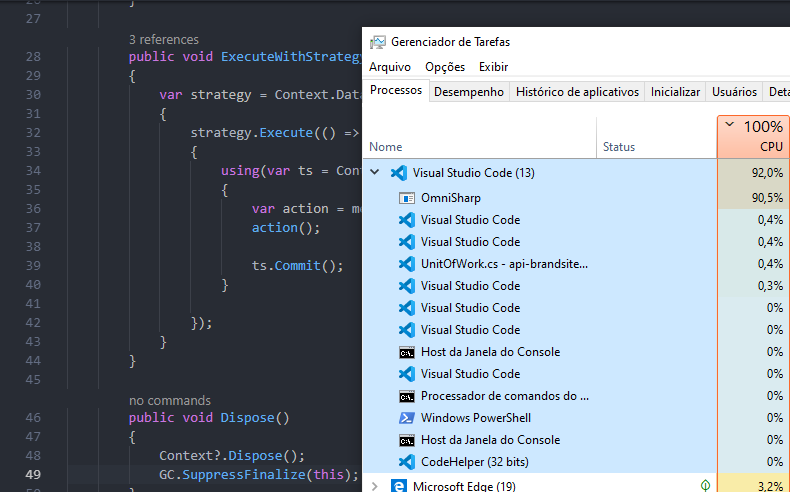790x492 pixels.
Task: Switch to the Usuários tab
Action: tap(734, 92)
